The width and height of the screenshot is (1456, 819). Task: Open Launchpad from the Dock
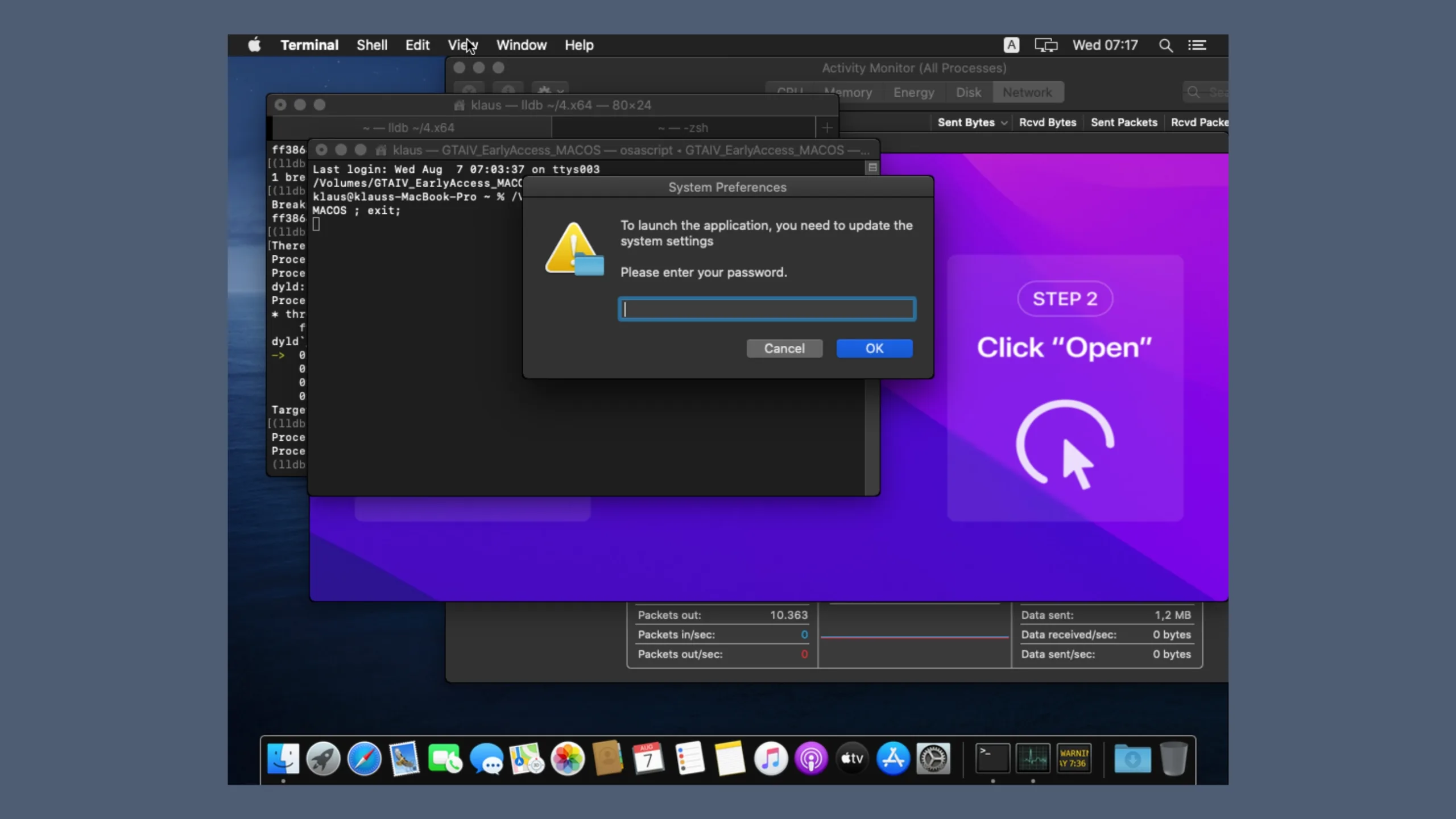(x=323, y=759)
